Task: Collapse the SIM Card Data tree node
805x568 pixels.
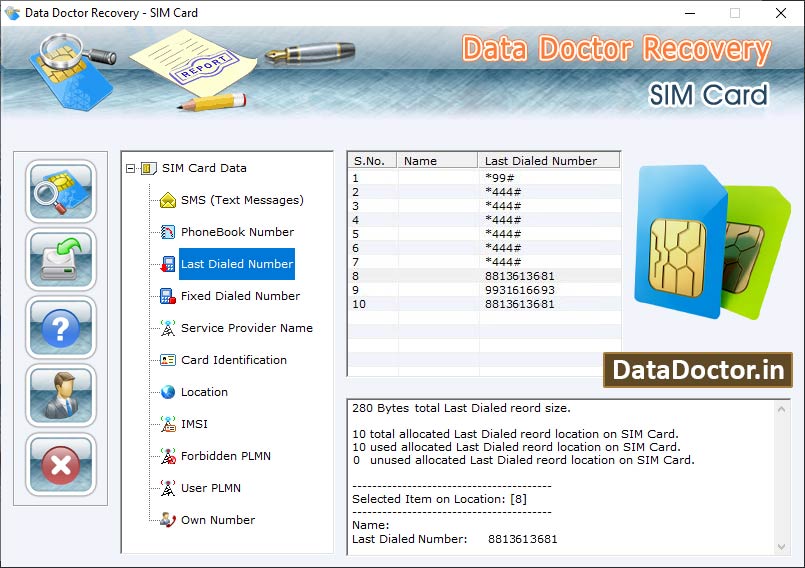Action: [130, 168]
